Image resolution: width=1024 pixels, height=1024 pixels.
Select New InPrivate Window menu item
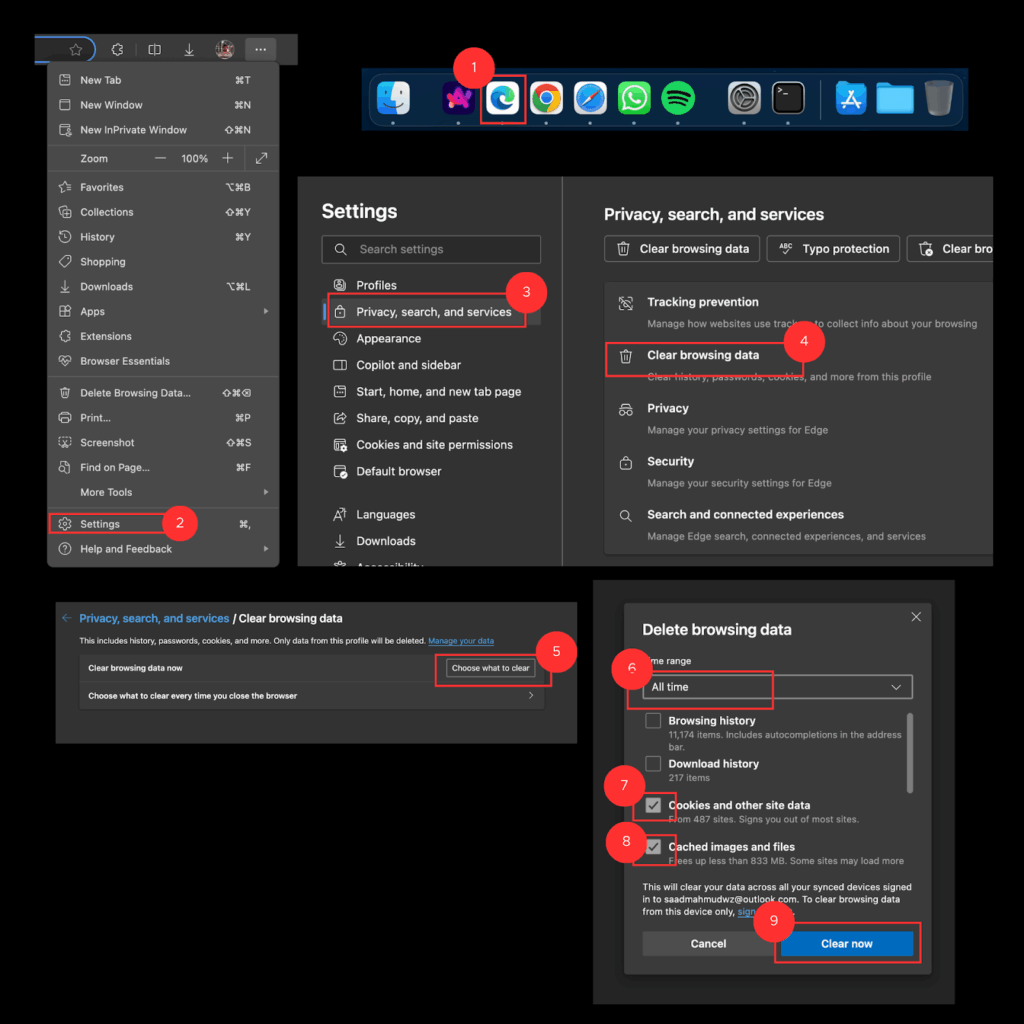pyautogui.click(x=163, y=130)
